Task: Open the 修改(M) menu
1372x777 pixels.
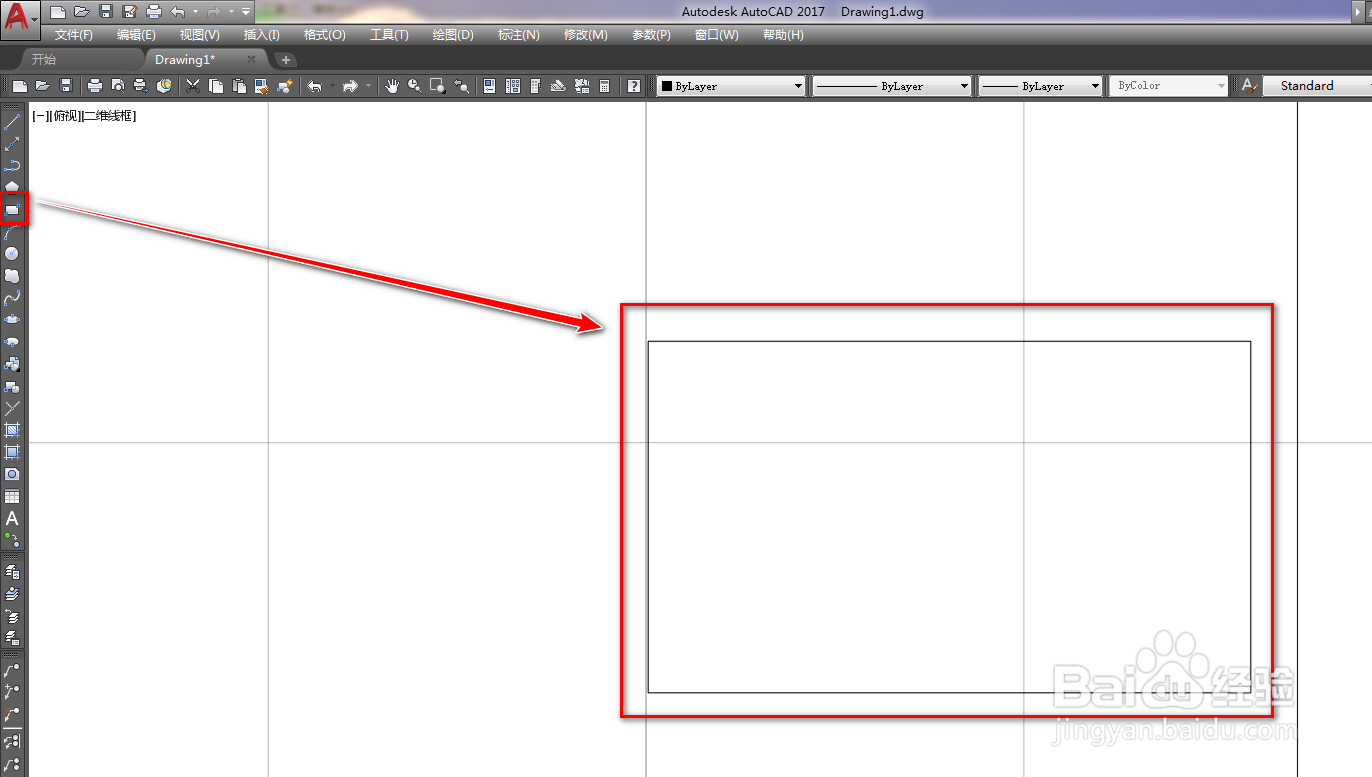Action: point(585,35)
